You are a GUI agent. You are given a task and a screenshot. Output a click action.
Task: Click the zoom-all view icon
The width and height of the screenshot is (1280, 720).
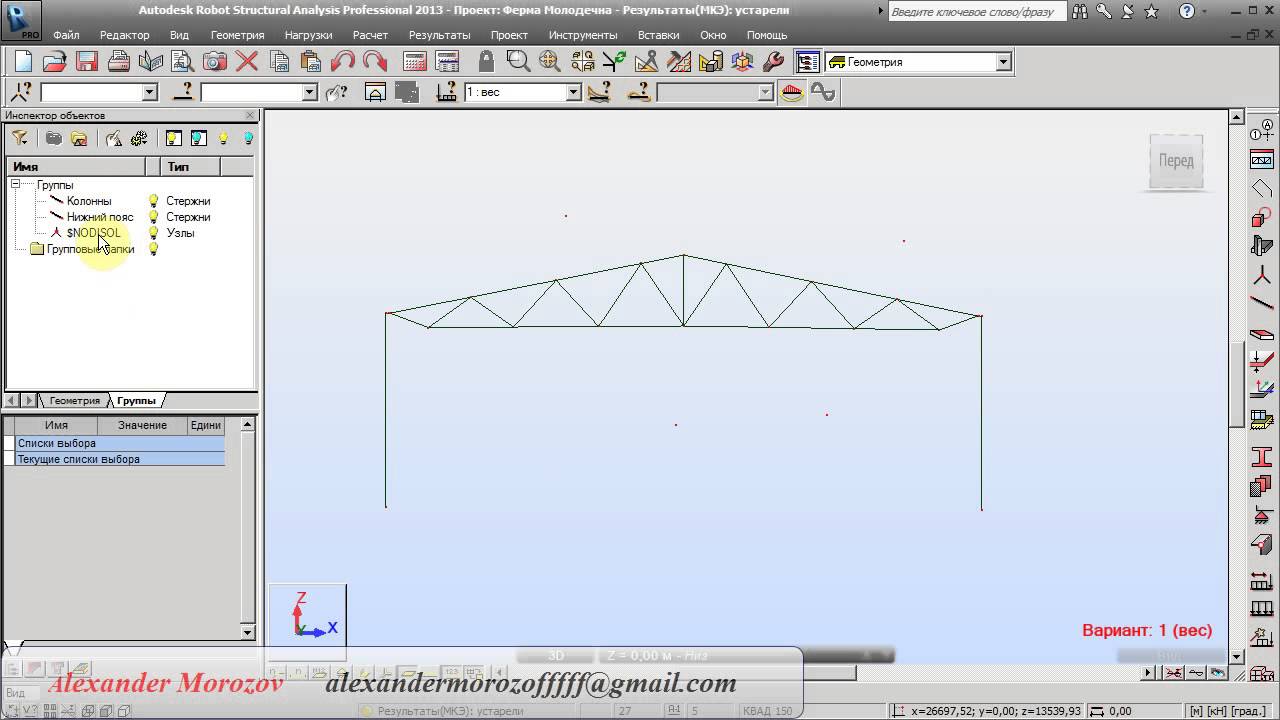coord(550,62)
